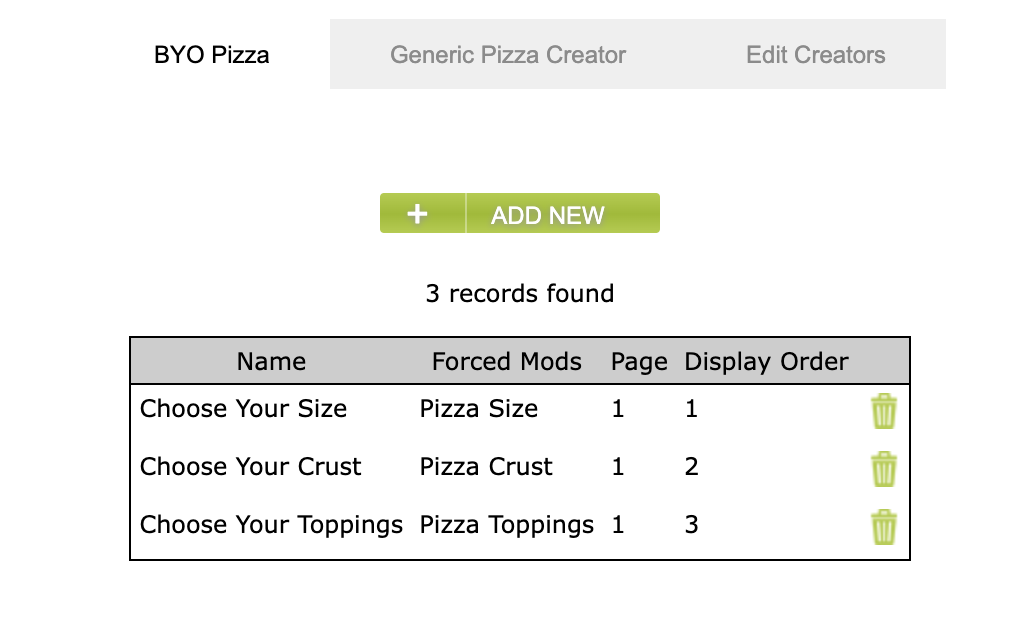The height and width of the screenshot is (626, 1036).
Task: Delete the Choose Your Size record via trash icon
Action: coord(883,410)
